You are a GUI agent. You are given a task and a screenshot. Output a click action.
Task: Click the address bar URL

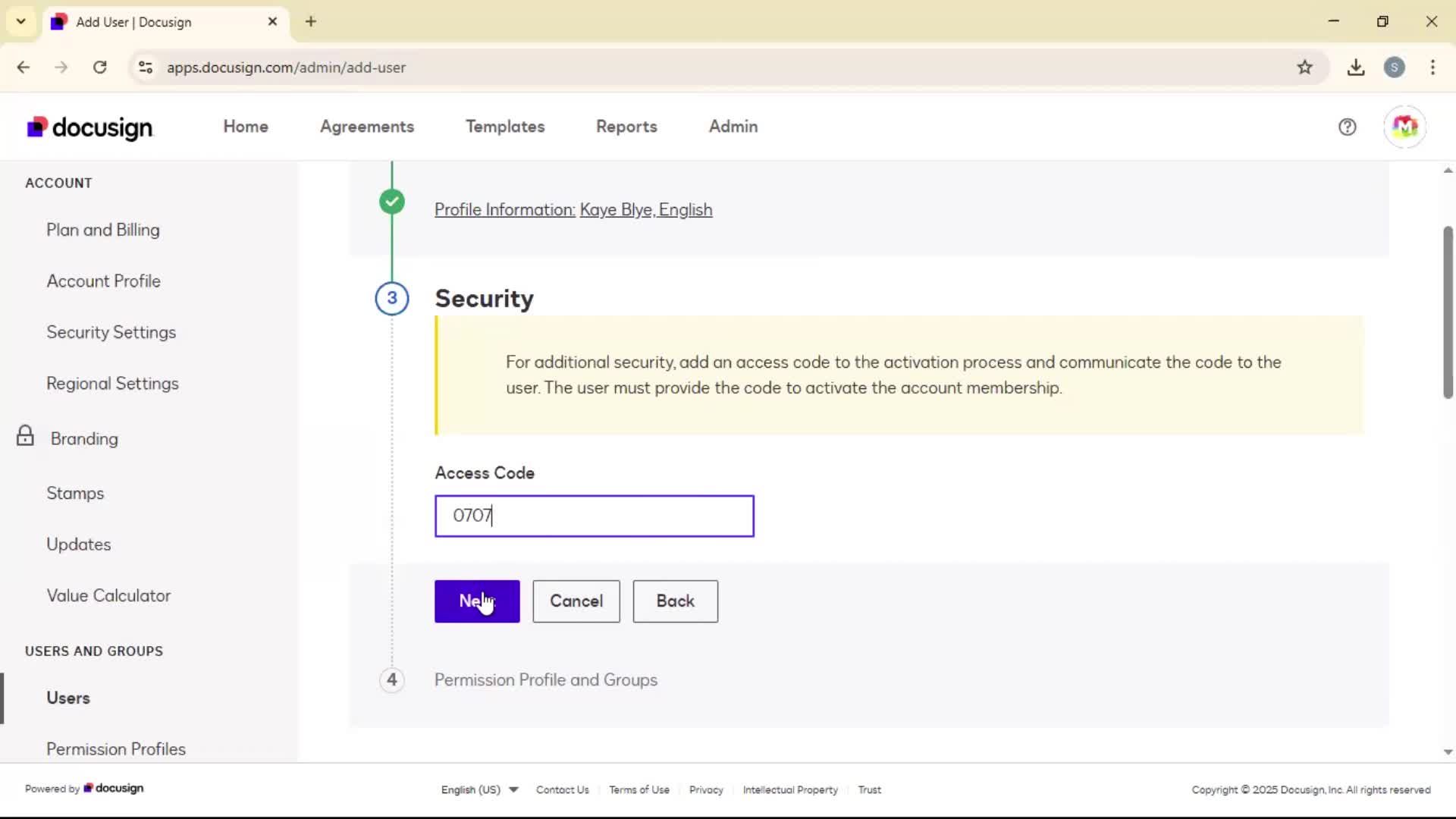[x=287, y=67]
